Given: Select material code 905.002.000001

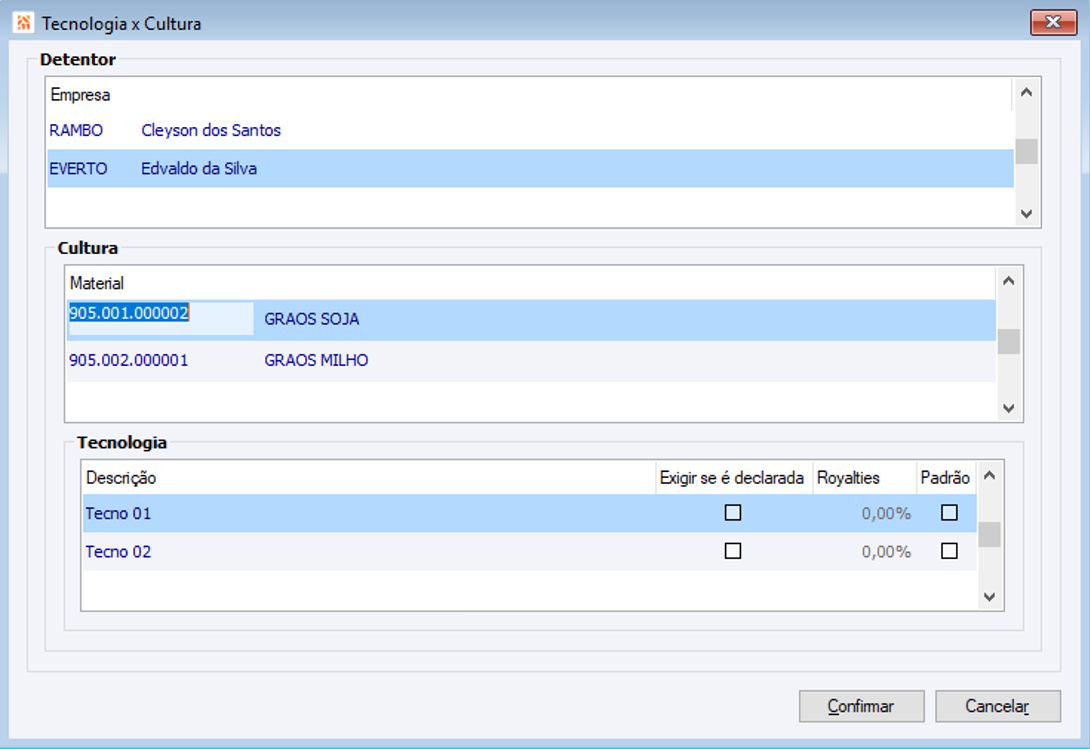Looking at the screenshot, I should coord(129,360).
